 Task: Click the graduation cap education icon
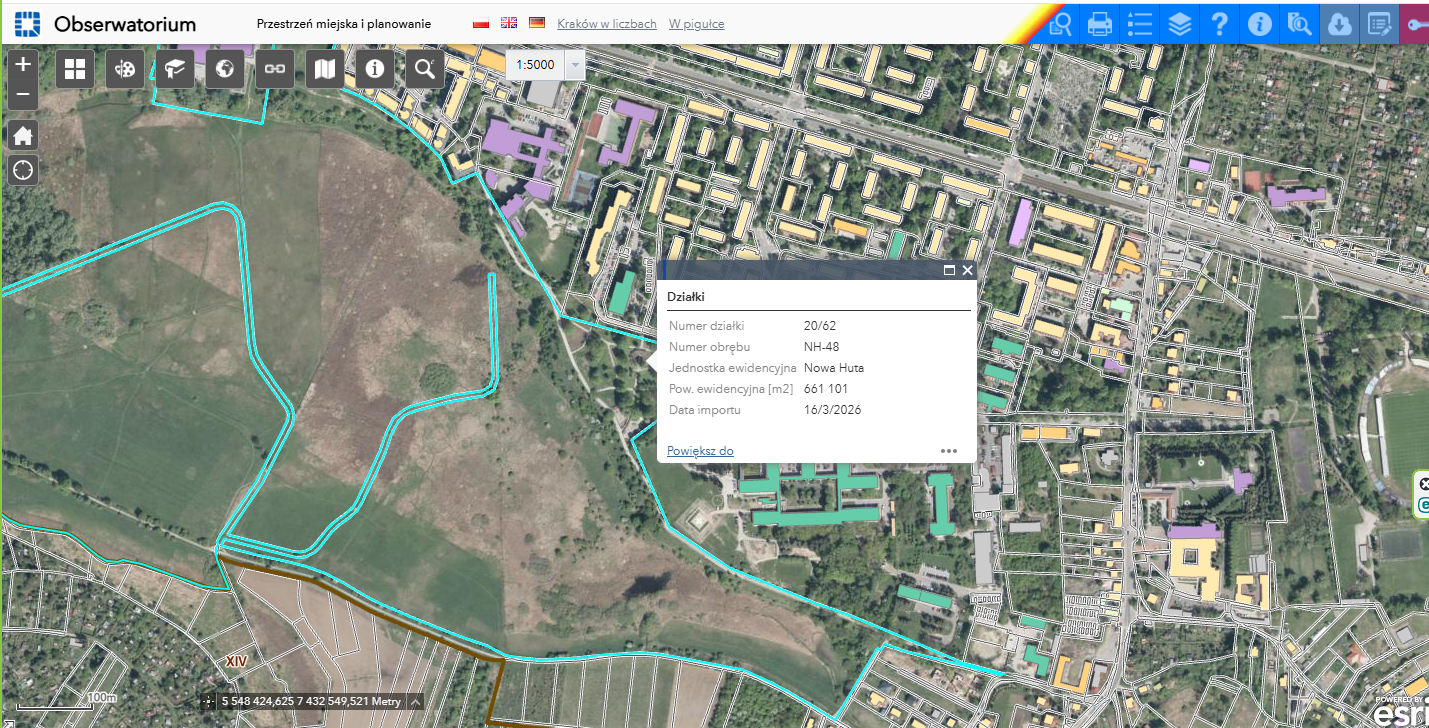coord(175,69)
